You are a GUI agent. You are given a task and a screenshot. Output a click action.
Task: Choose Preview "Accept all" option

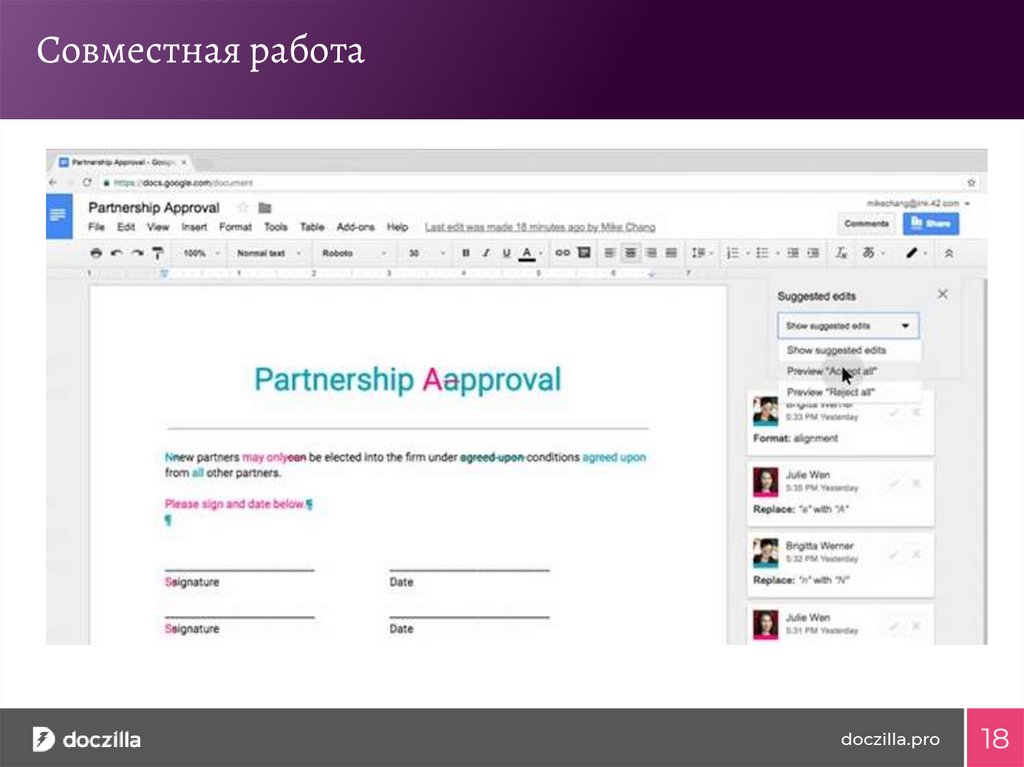click(x=849, y=371)
